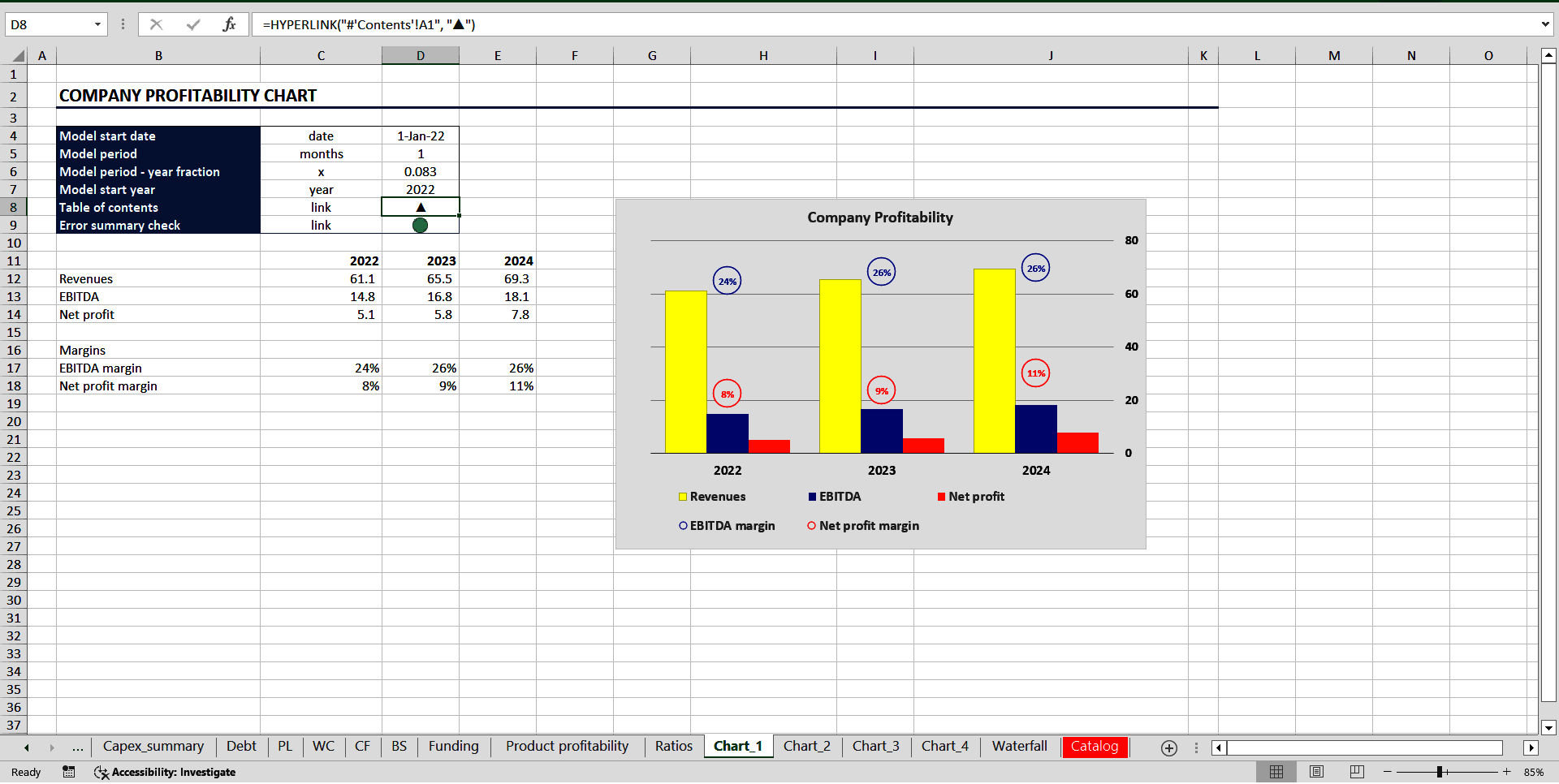Viewport: 1559px width, 784px height.
Task: Click the Select All corner triangle
Action: pyautogui.click(x=17, y=56)
